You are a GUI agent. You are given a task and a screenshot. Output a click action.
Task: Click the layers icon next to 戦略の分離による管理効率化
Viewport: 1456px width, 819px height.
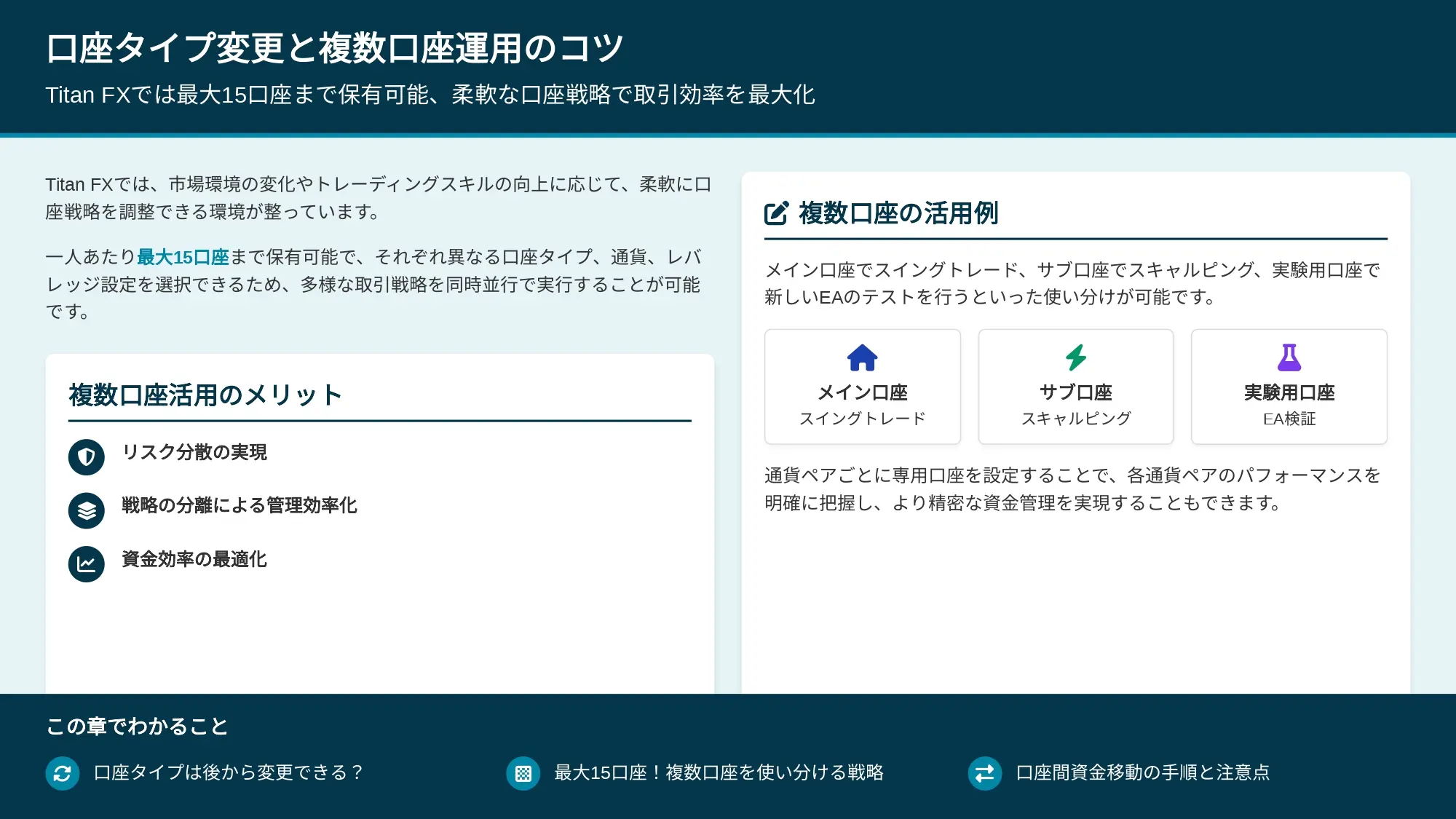(x=87, y=510)
